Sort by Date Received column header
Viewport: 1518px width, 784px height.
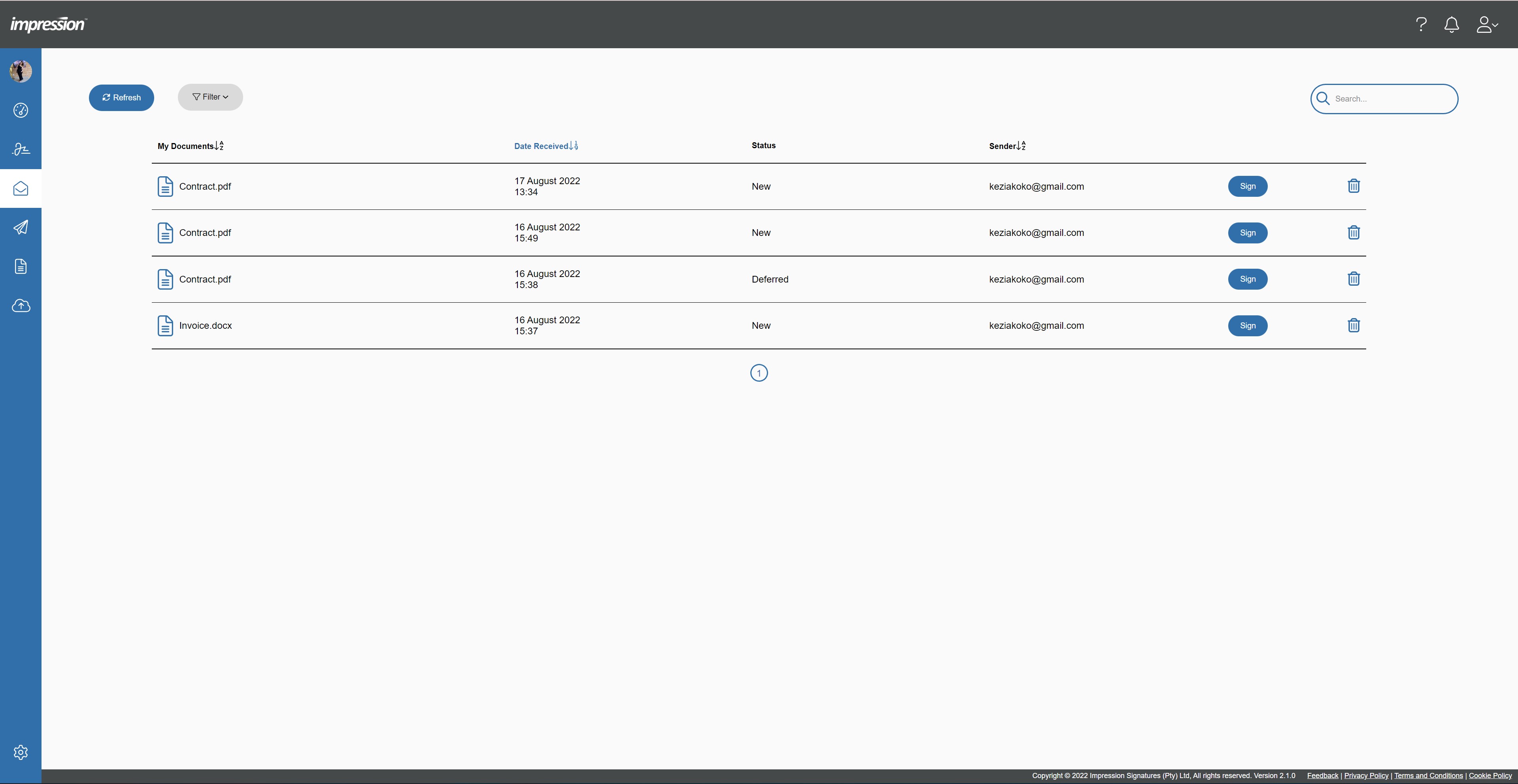click(x=546, y=146)
